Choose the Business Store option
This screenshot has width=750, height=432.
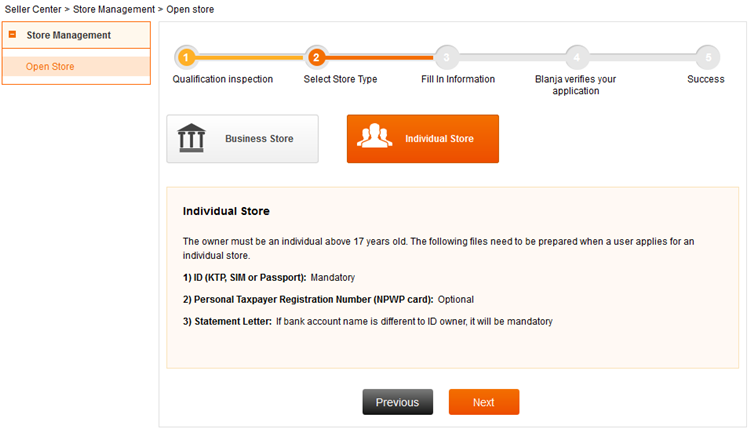(243, 139)
